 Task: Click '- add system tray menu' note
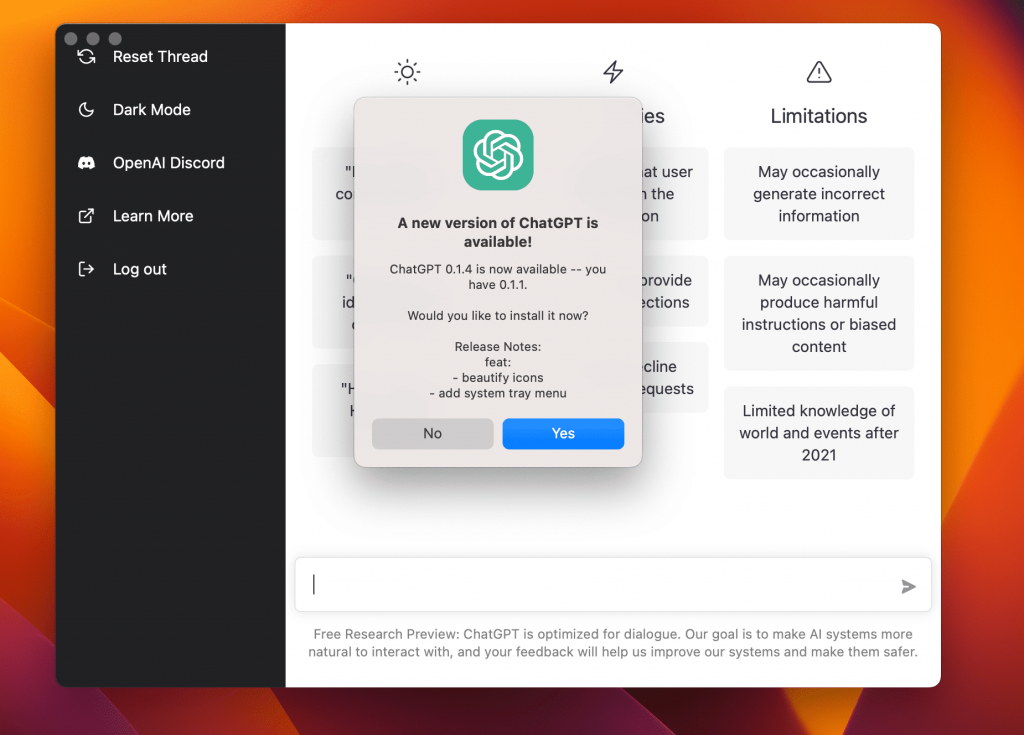(498, 393)
